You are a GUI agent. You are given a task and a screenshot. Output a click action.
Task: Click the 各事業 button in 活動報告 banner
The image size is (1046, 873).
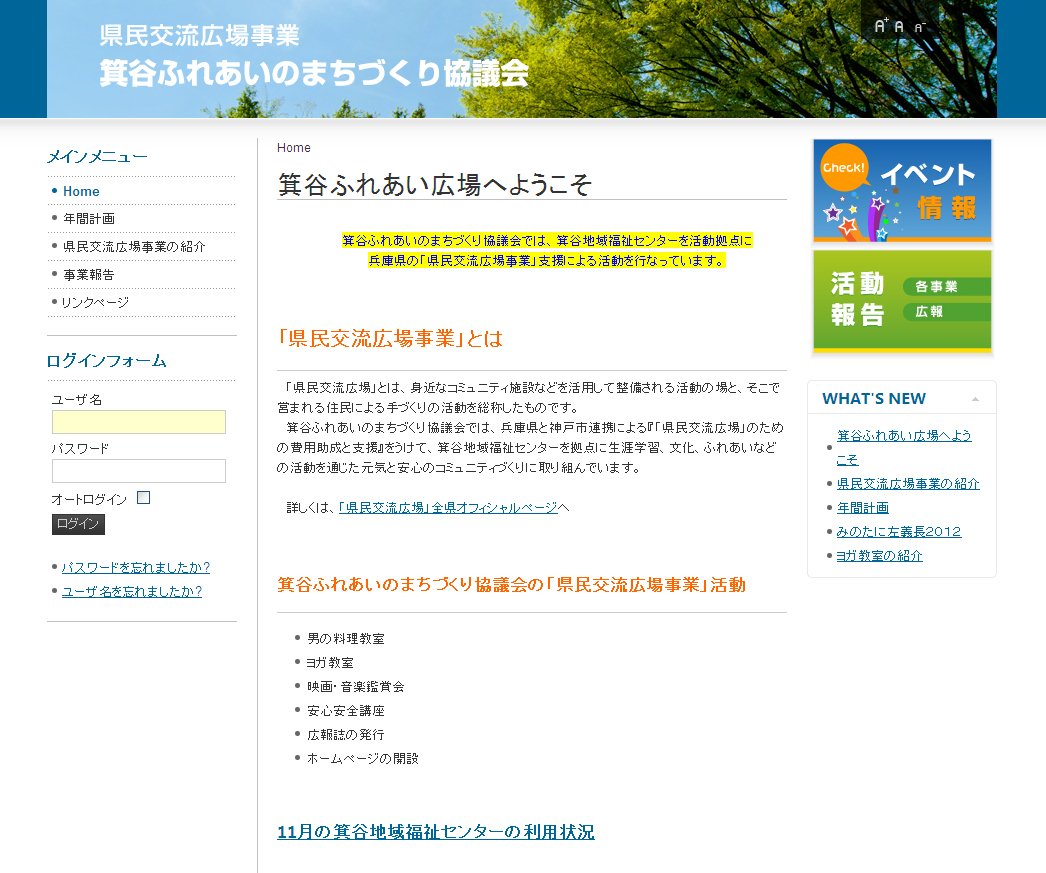945,286
